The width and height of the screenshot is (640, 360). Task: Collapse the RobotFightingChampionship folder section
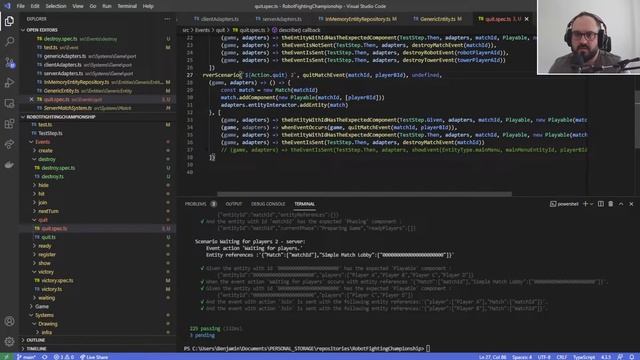coord(60,117)
